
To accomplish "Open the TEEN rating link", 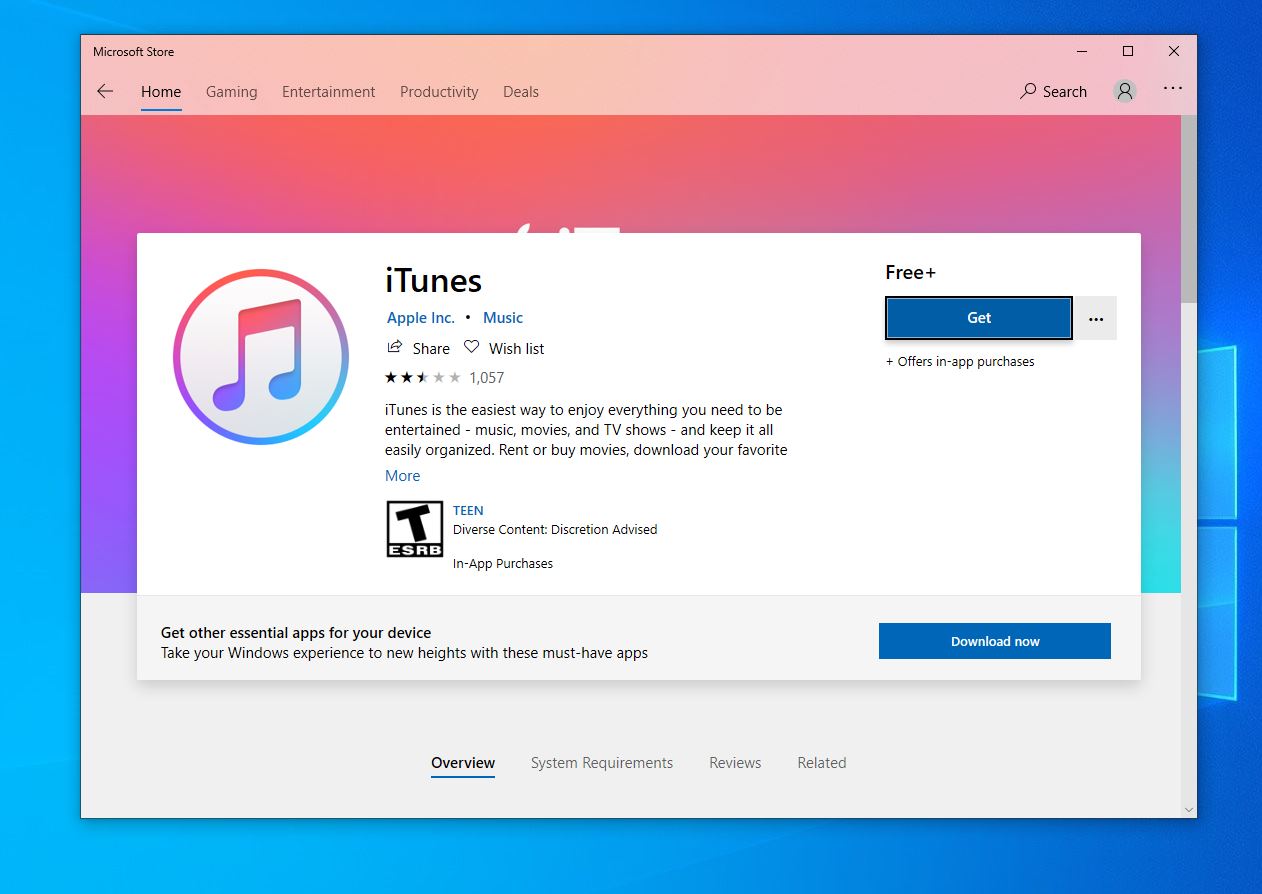I will click(468, 510).
